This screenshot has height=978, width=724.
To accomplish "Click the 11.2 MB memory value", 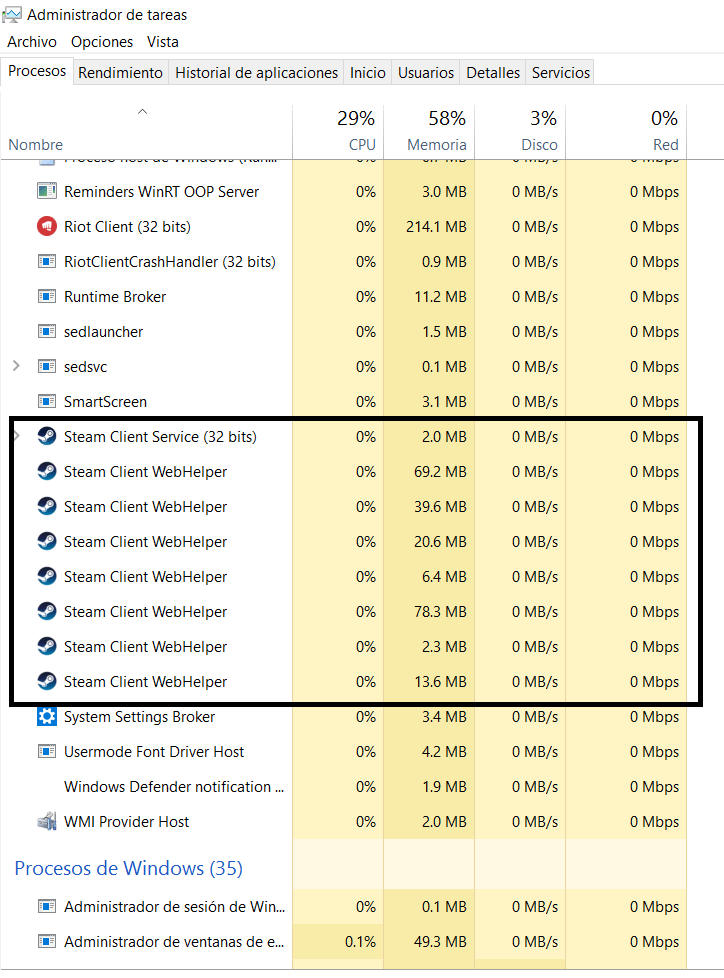I will pyautogui.click(x=441, y=296).
